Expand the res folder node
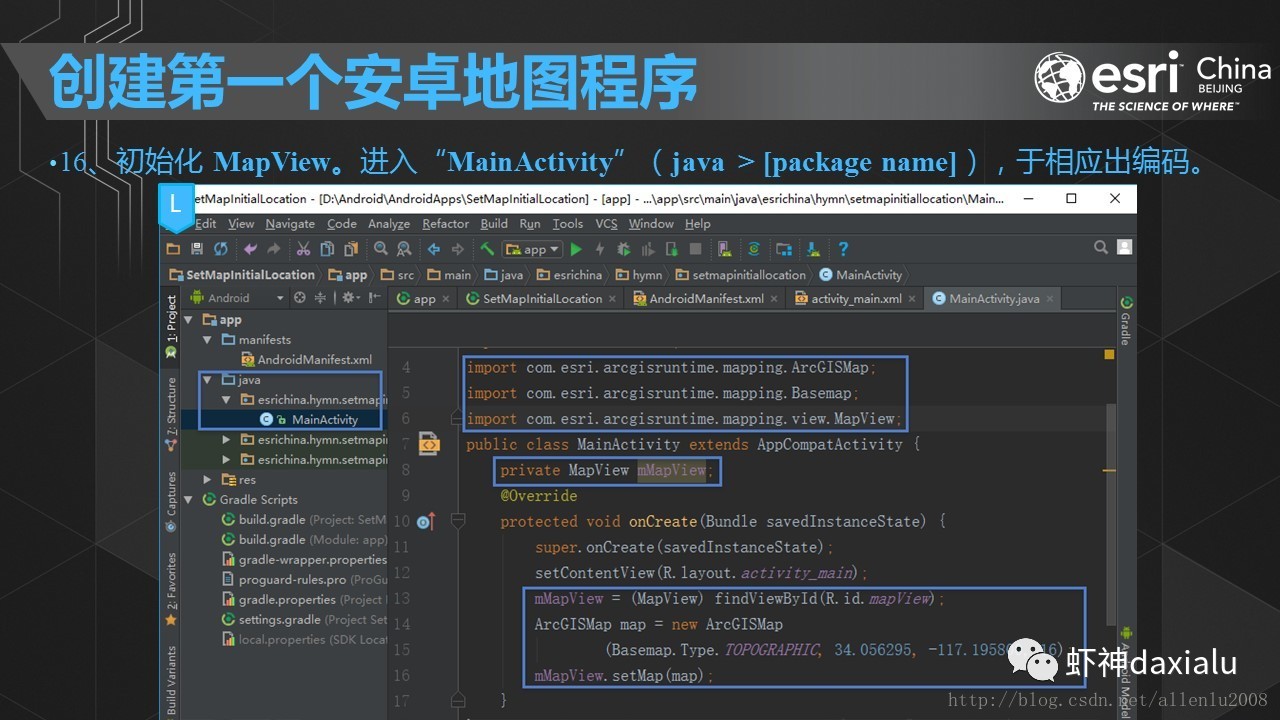This screenshot has width=1280, height=720. [x=208, y=480]
